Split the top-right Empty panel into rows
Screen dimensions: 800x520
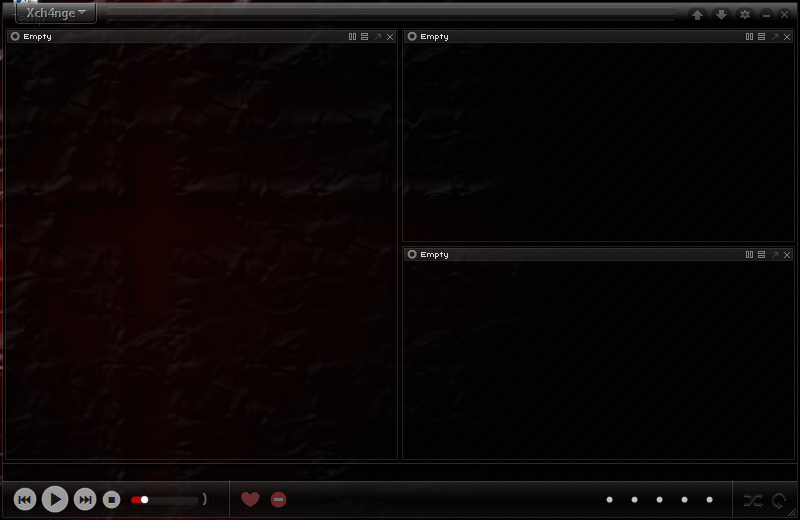[761, 37]
